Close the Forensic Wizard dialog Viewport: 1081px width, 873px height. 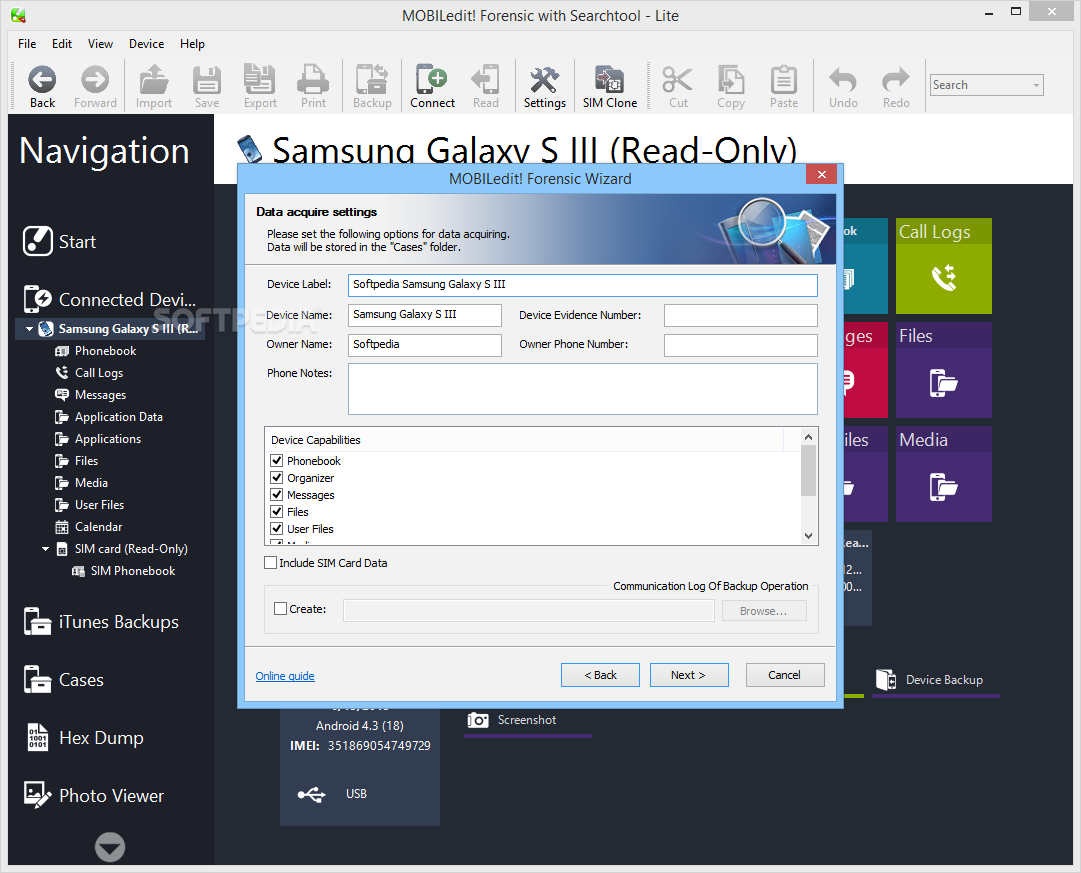click(822, 174)
